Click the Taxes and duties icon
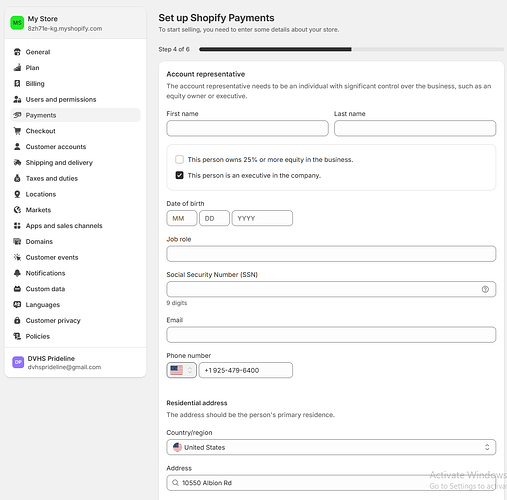 pos(17,178)
